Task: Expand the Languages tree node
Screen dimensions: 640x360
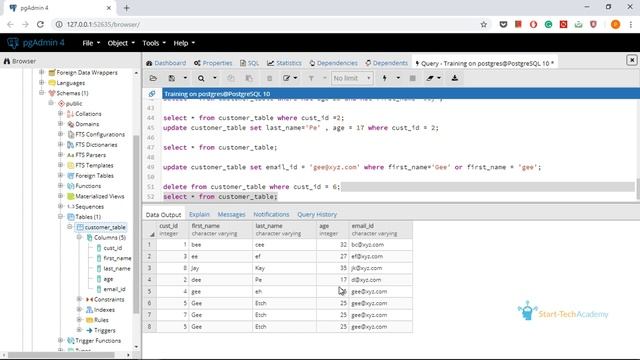Action: [x=41, y=82]
